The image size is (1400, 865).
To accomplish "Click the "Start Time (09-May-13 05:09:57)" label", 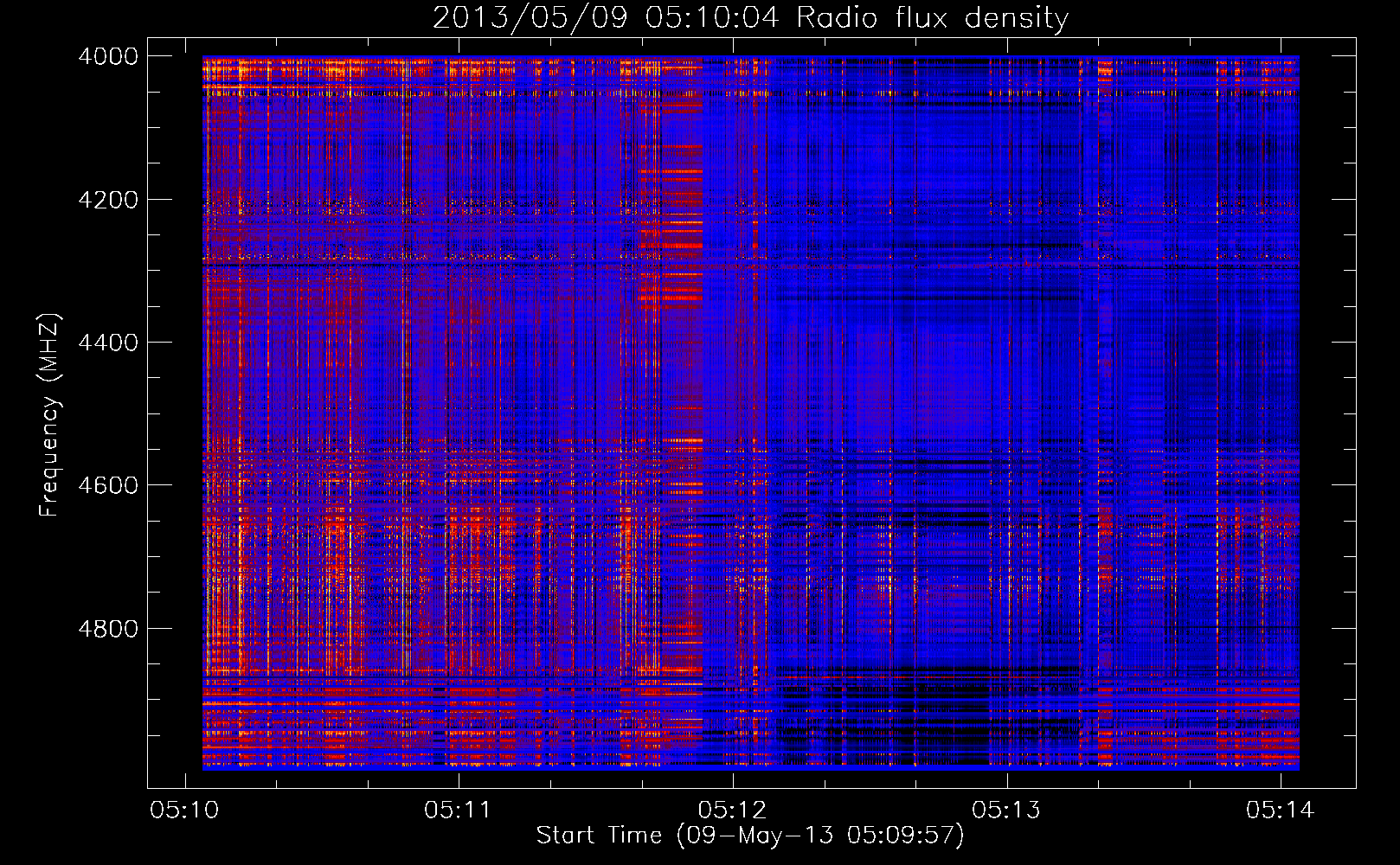I will 750,836.
